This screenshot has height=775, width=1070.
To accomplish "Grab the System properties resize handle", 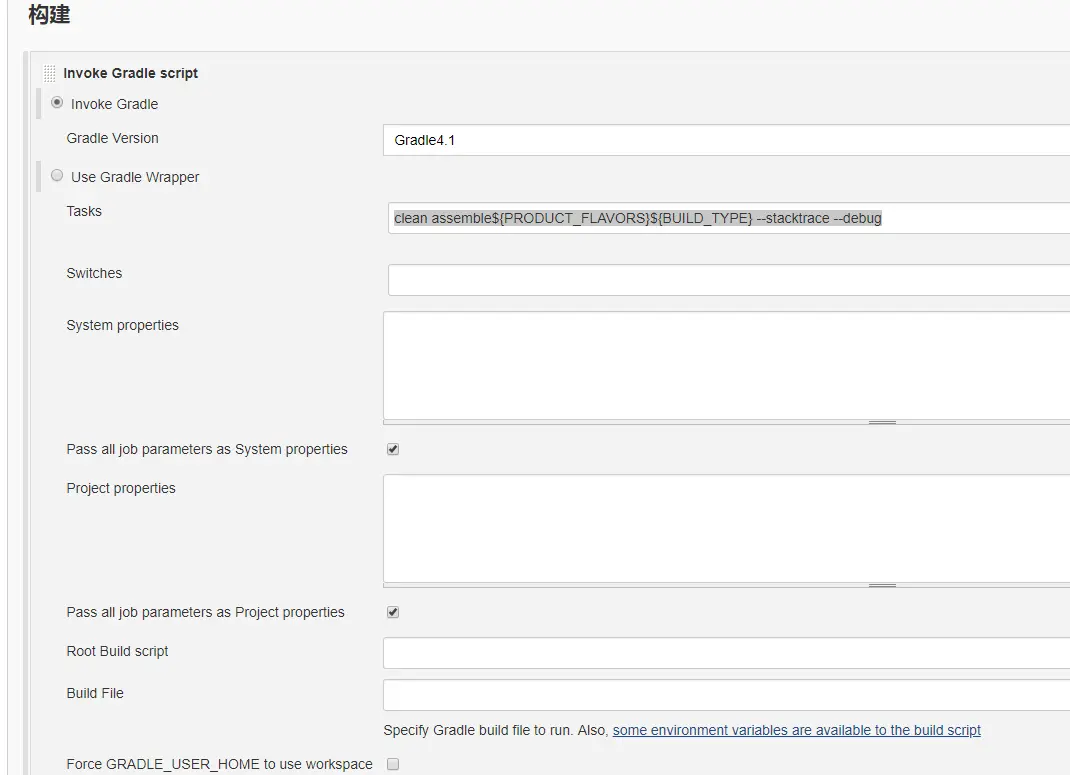I will (x=882, y=423).
